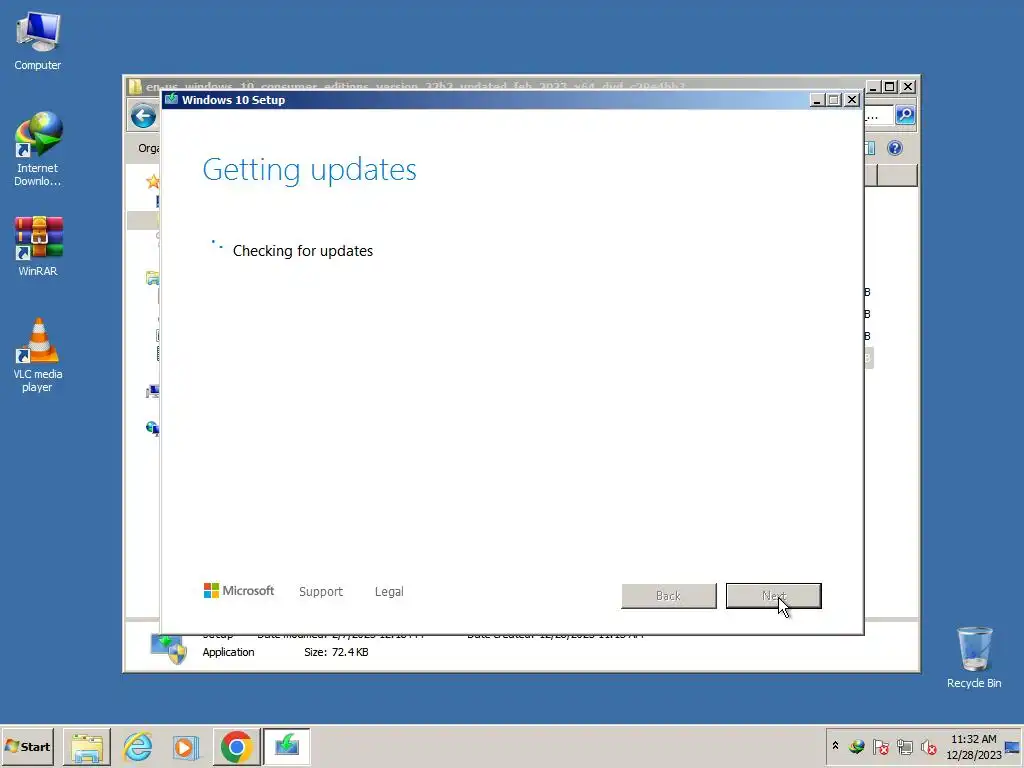Open the Computer desktop icon
Screen dimensions: 1024x768
38,42
